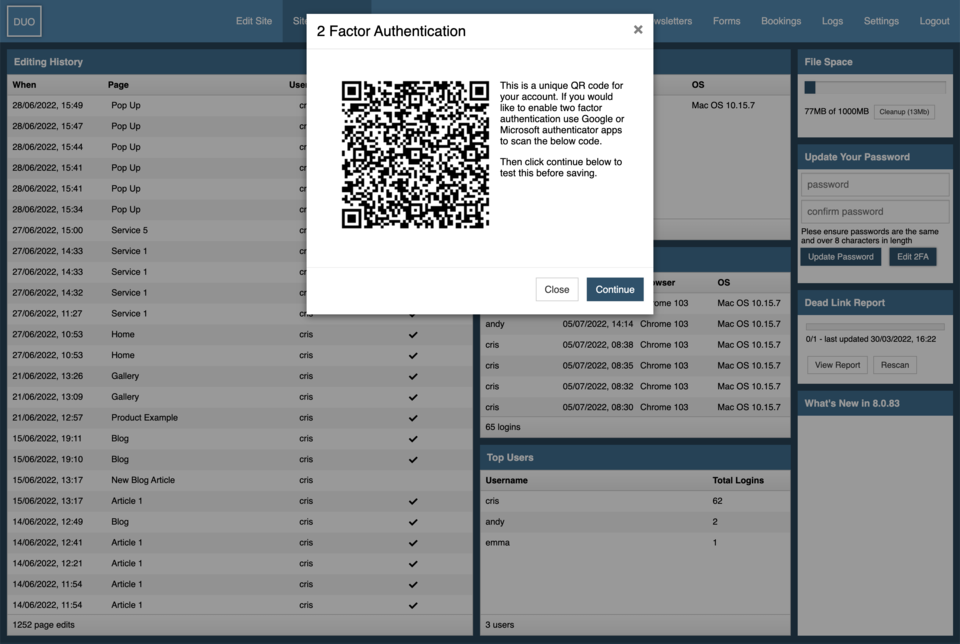Click the QR code image

click(x=415, y=154)
